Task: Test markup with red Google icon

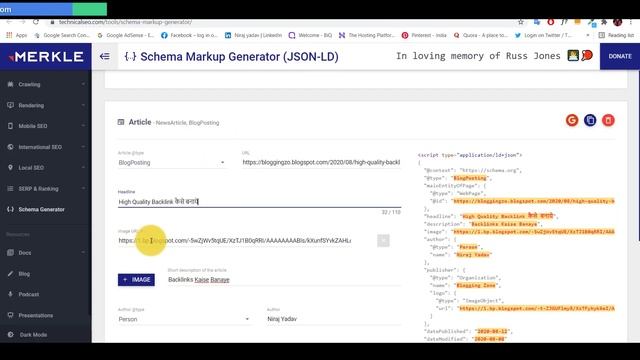Action: click(x=572, y=120)
